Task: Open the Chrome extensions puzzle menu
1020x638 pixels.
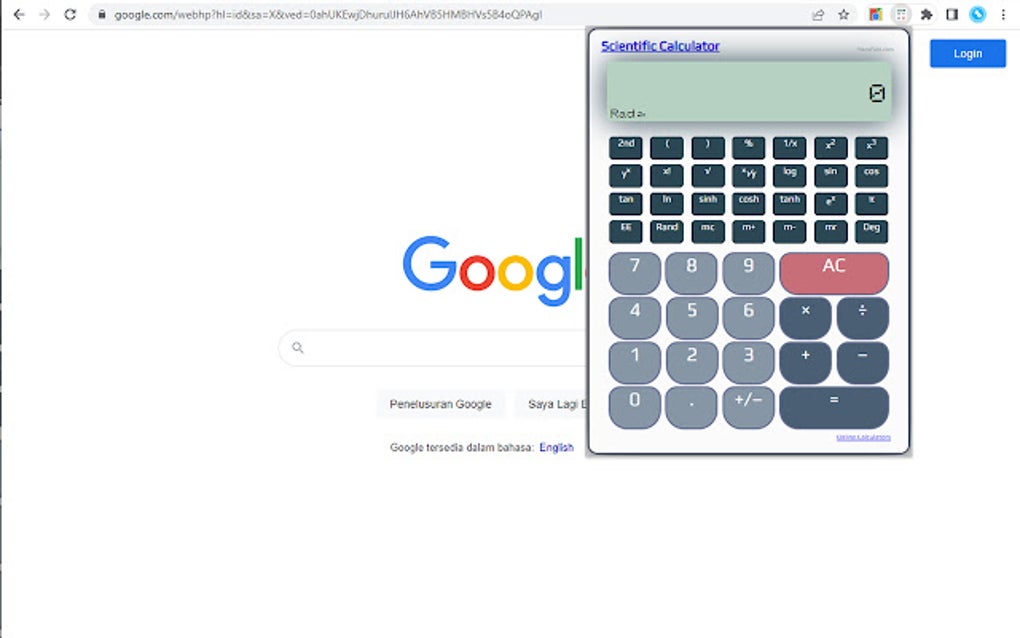Action: [926, 14]
